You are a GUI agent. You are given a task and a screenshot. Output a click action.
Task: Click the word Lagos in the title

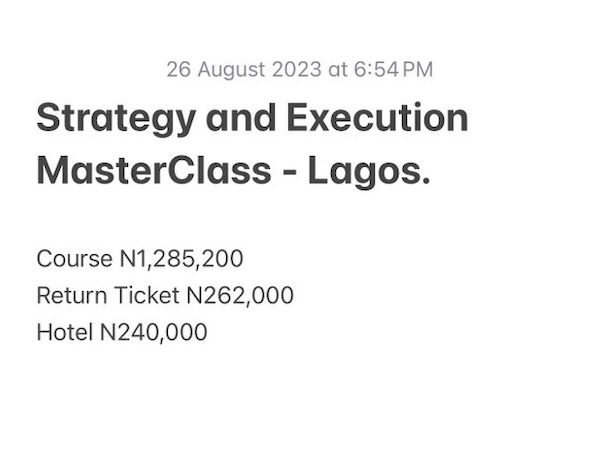pos(369,172)
